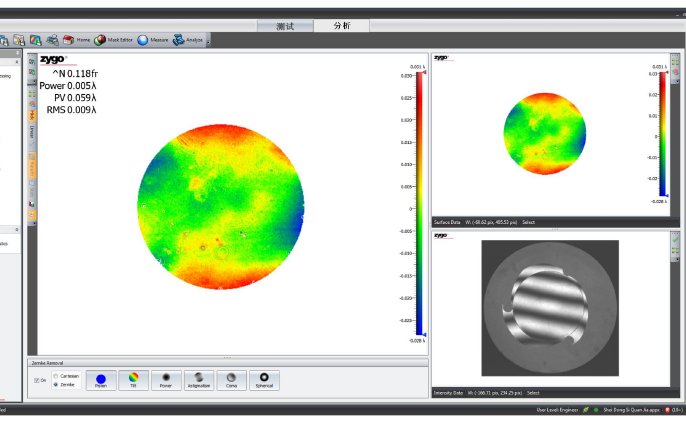Uncheck the Zernike Removal On checkbox
The width and height of the screenshot is (686, 425).
pyautogui.click(x=37, y=381)
